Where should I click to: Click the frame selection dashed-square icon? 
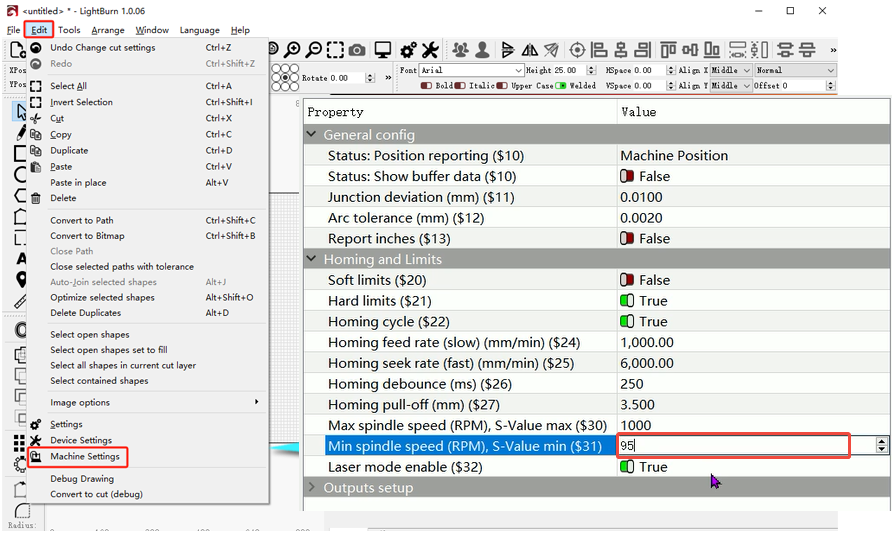coord(335,50)
